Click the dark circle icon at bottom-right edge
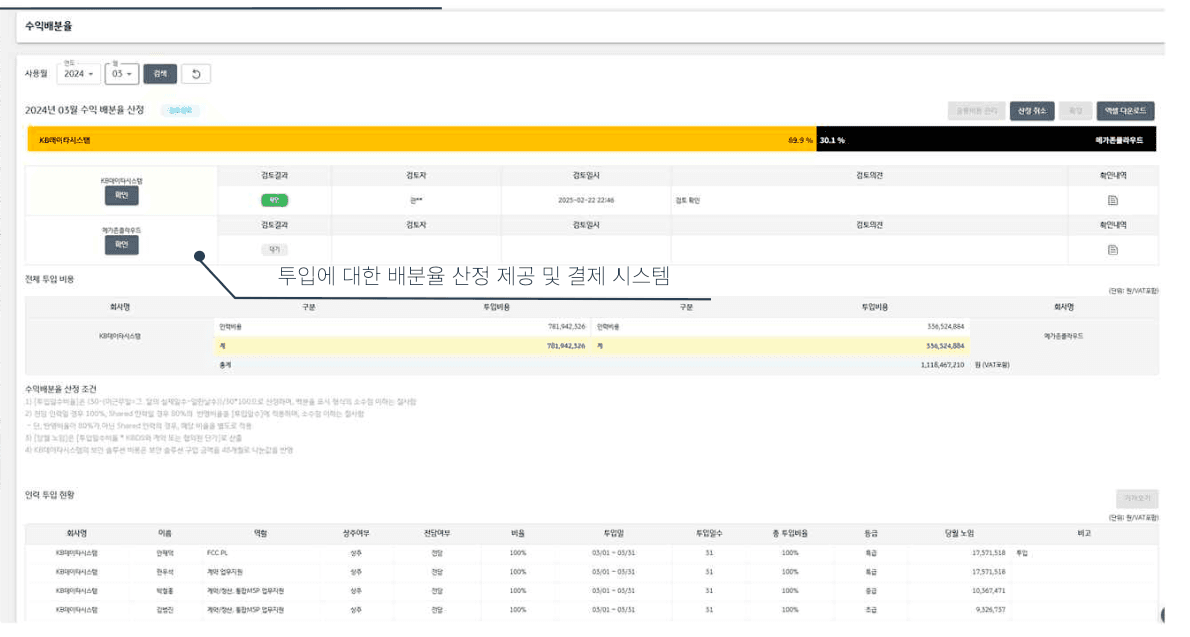The height and width of the screenshot is (637, 1190). (1165, 615)
